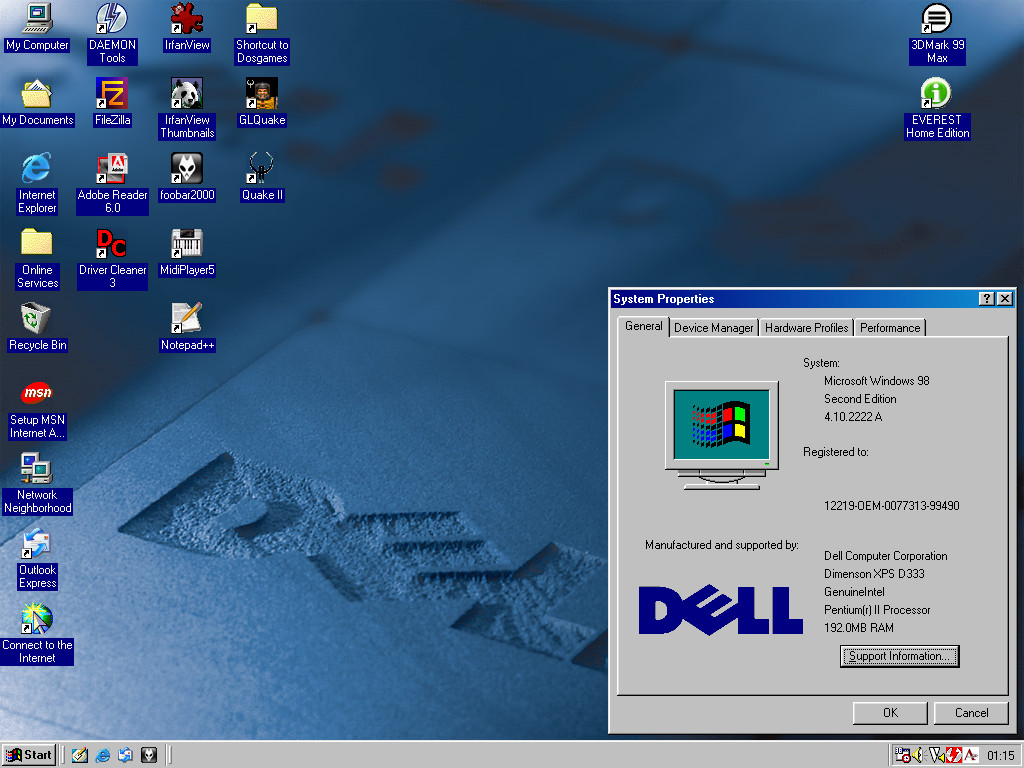Switch to the Device Manager tab
1024x768 pixels.
714,328
